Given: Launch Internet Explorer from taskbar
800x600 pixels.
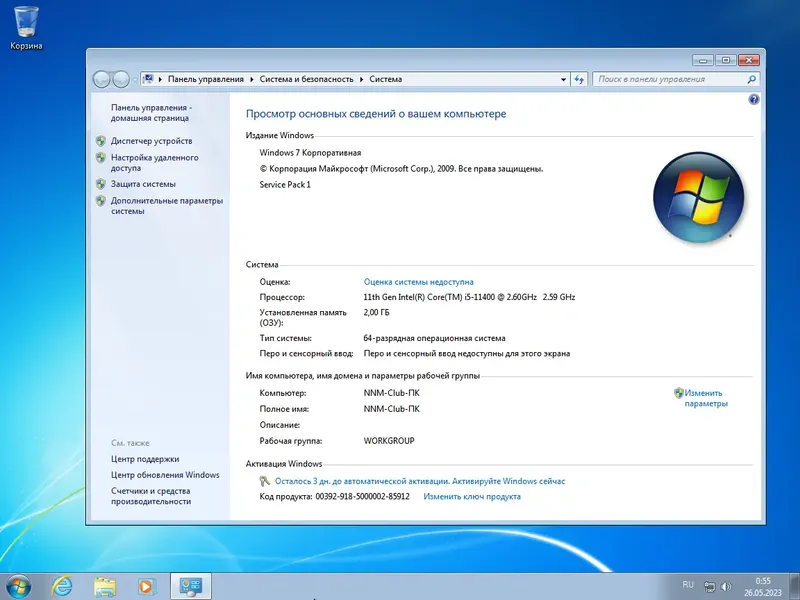Looking at the screenshot, I should (62, 587).
